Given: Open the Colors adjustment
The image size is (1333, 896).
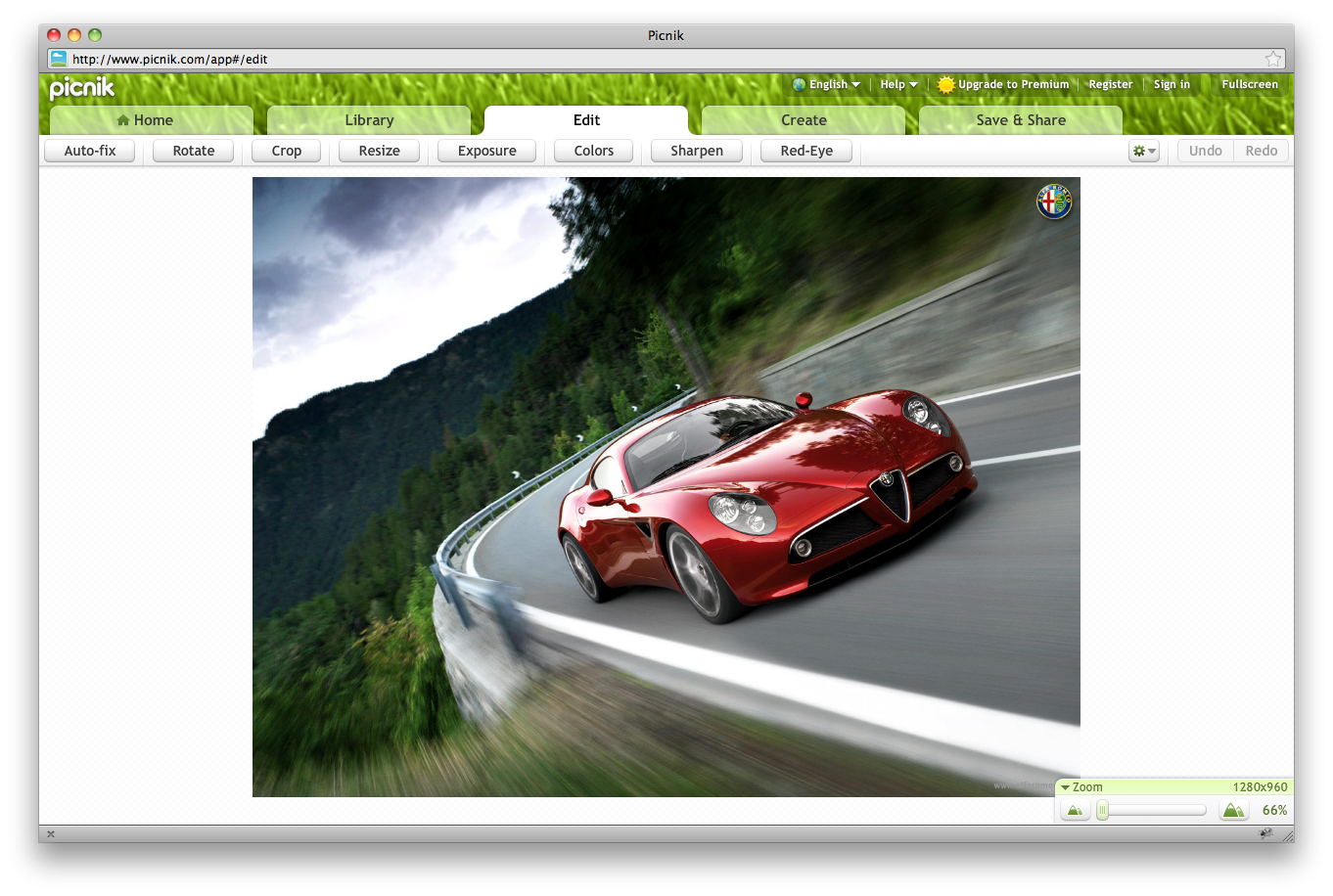Looking at the screenshot, I should 594,151.
